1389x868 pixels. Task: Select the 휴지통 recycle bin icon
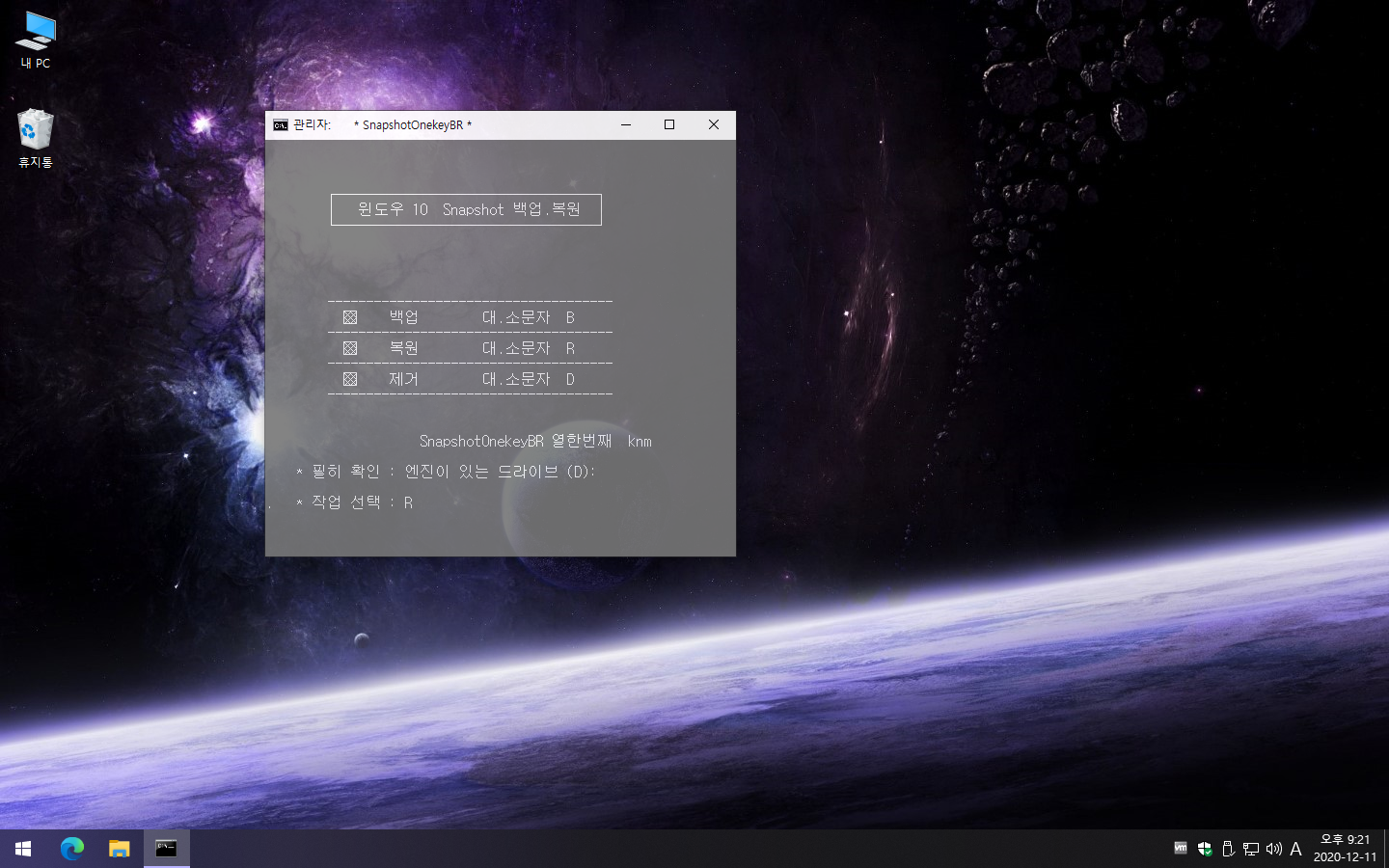[36, 138]
